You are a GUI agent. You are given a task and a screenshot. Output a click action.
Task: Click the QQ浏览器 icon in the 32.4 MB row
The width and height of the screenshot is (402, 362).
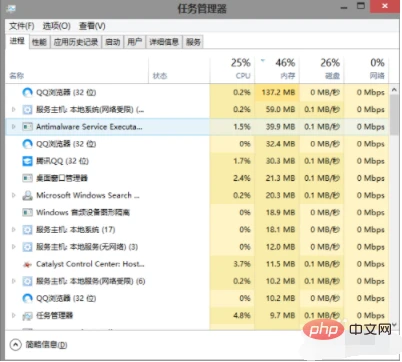tap(27, 144)
